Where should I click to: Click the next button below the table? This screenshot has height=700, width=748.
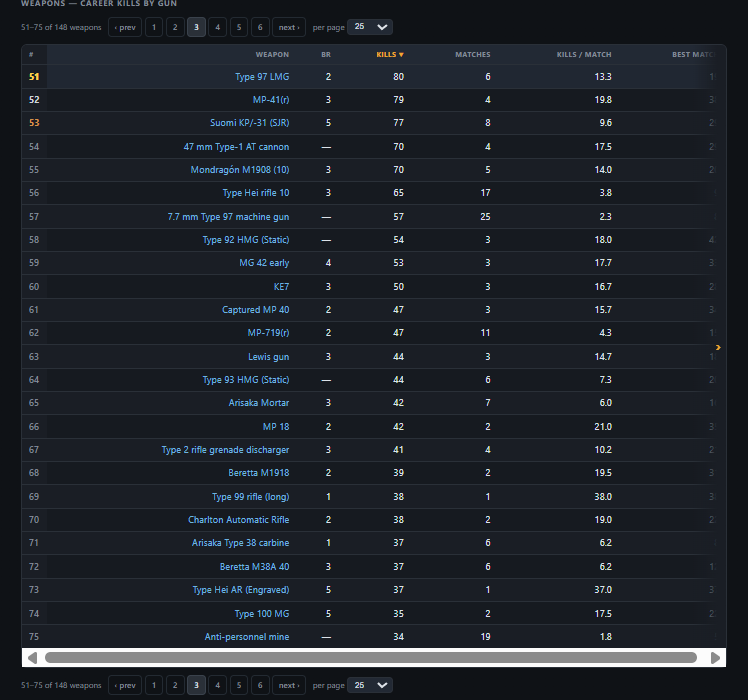(x=289, y=685)
